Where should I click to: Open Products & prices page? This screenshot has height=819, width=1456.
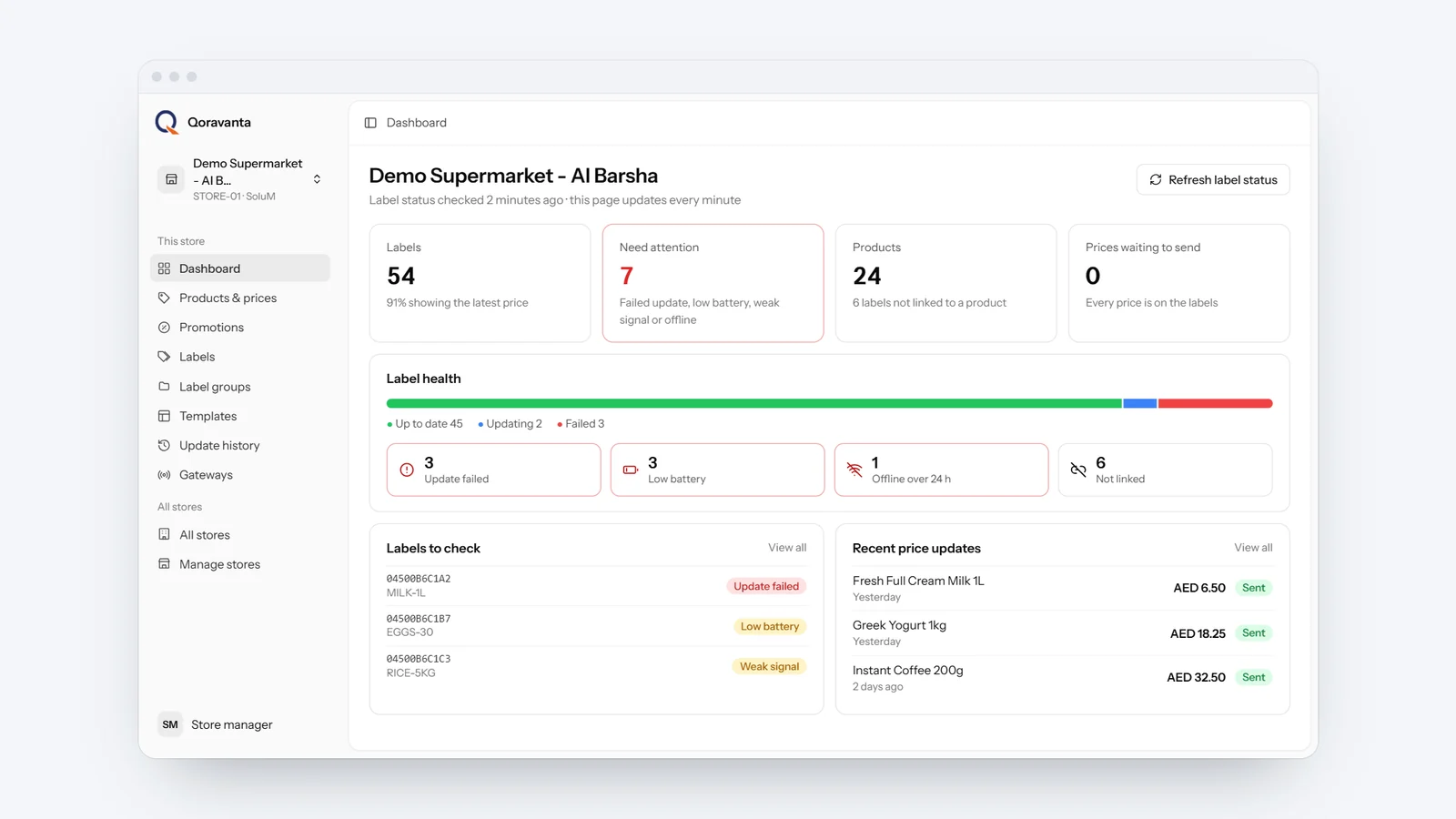239,298
